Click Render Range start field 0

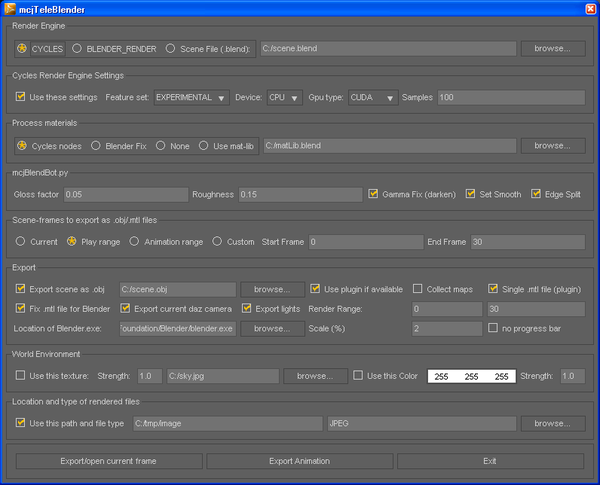pos(447,309)
